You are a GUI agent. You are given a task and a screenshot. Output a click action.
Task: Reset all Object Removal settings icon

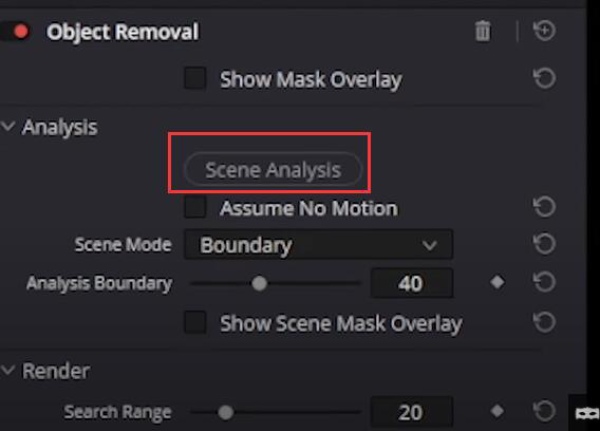coord(545,31)
